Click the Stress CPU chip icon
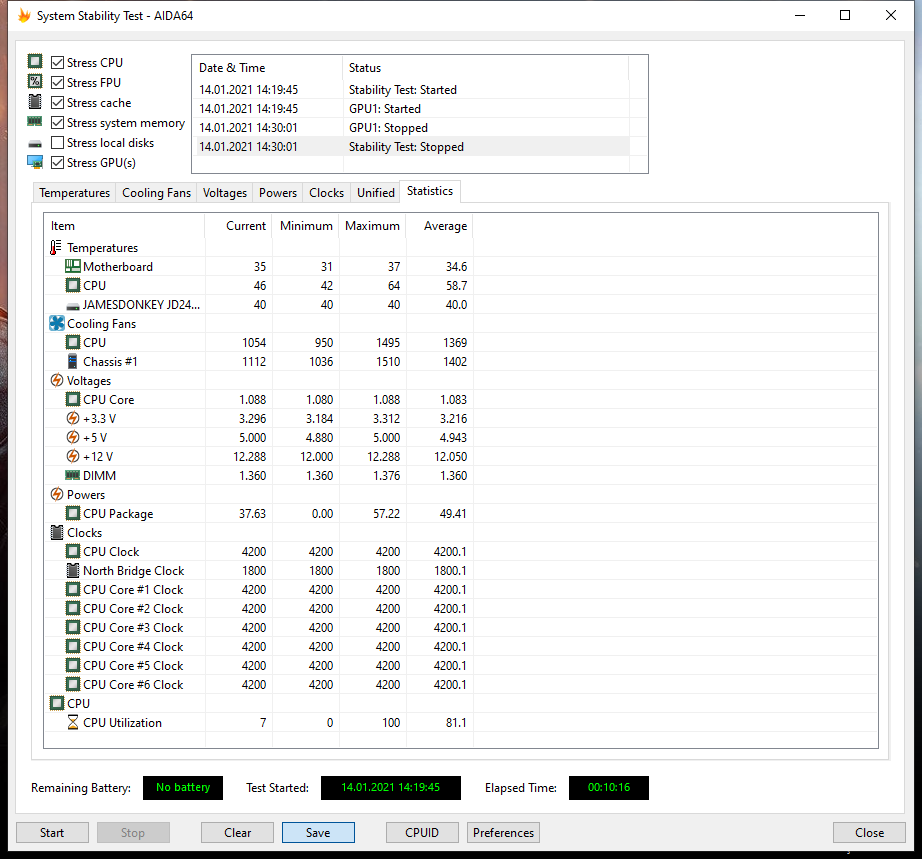This screenshot has width=922, height=859. pos(35,61)
